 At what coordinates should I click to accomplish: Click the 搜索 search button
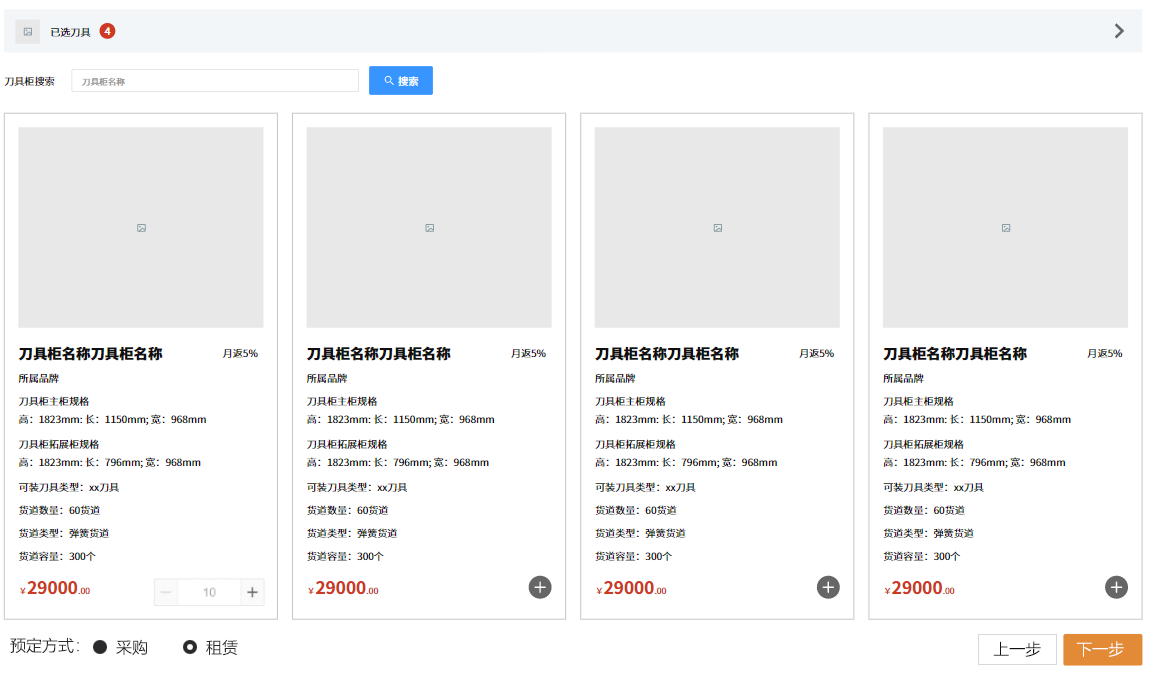[x=400, y=81]
